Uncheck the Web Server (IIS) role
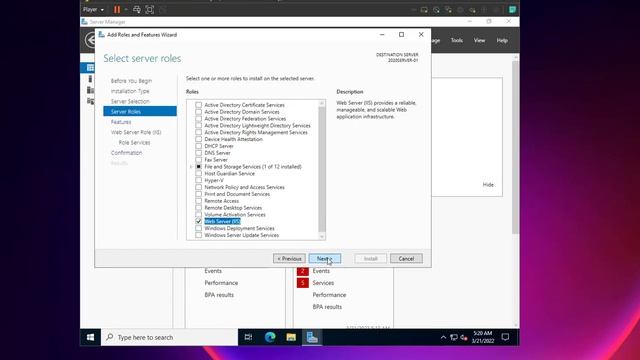The width and height of the screenshot is (640, 360). click(198, 221)
